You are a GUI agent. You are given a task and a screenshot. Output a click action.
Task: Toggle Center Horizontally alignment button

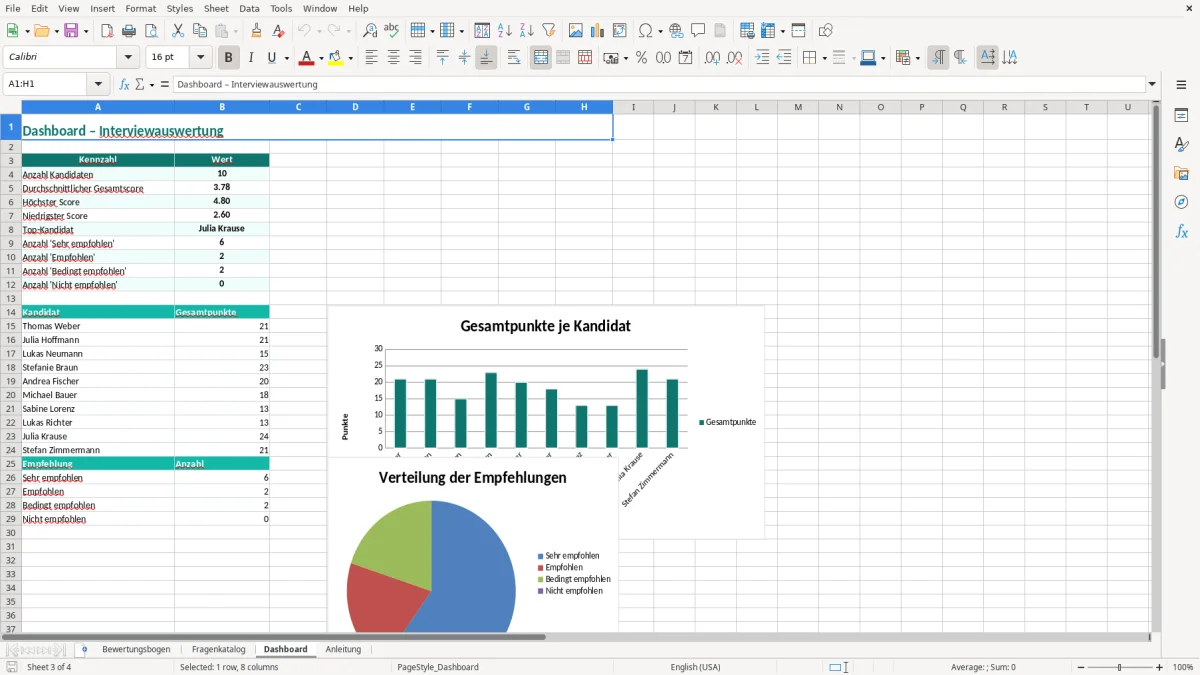click(393, 58)
